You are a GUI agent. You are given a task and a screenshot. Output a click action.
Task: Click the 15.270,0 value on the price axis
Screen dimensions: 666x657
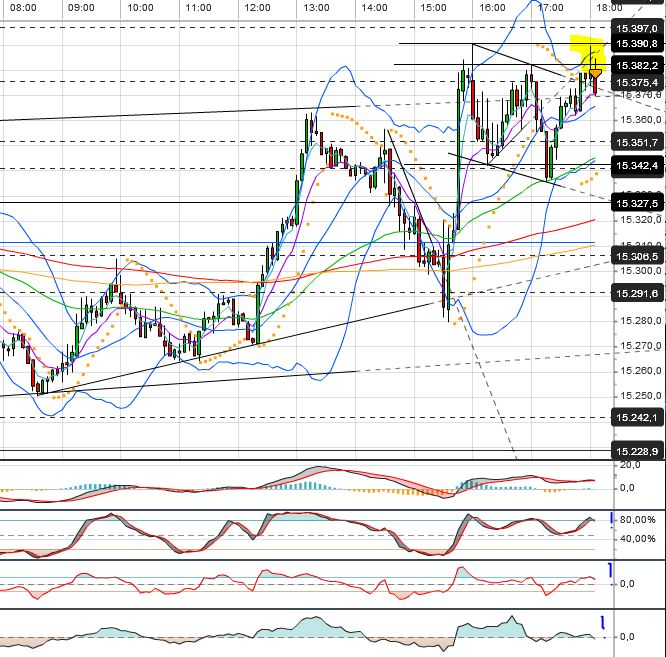[x=641, y=346]
